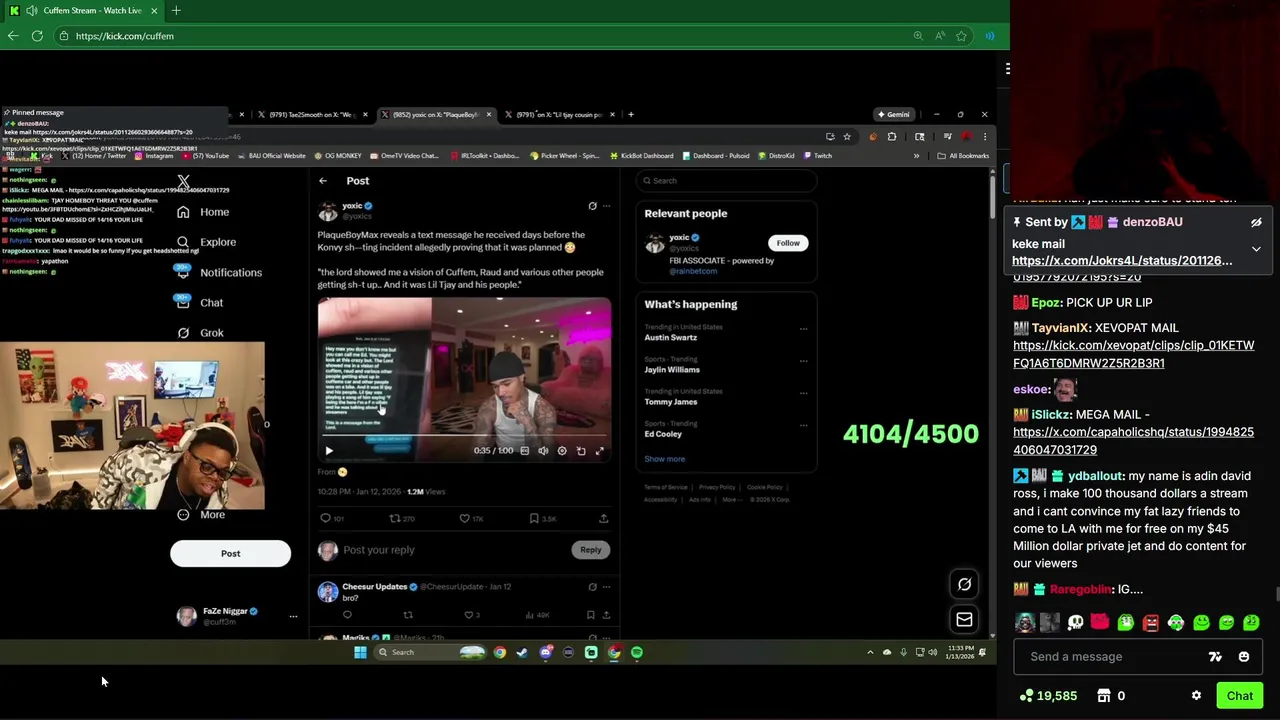Screen dimensions: 1280x720
Task: Open yoxic's profile name
Action: [x=352, y=206]
